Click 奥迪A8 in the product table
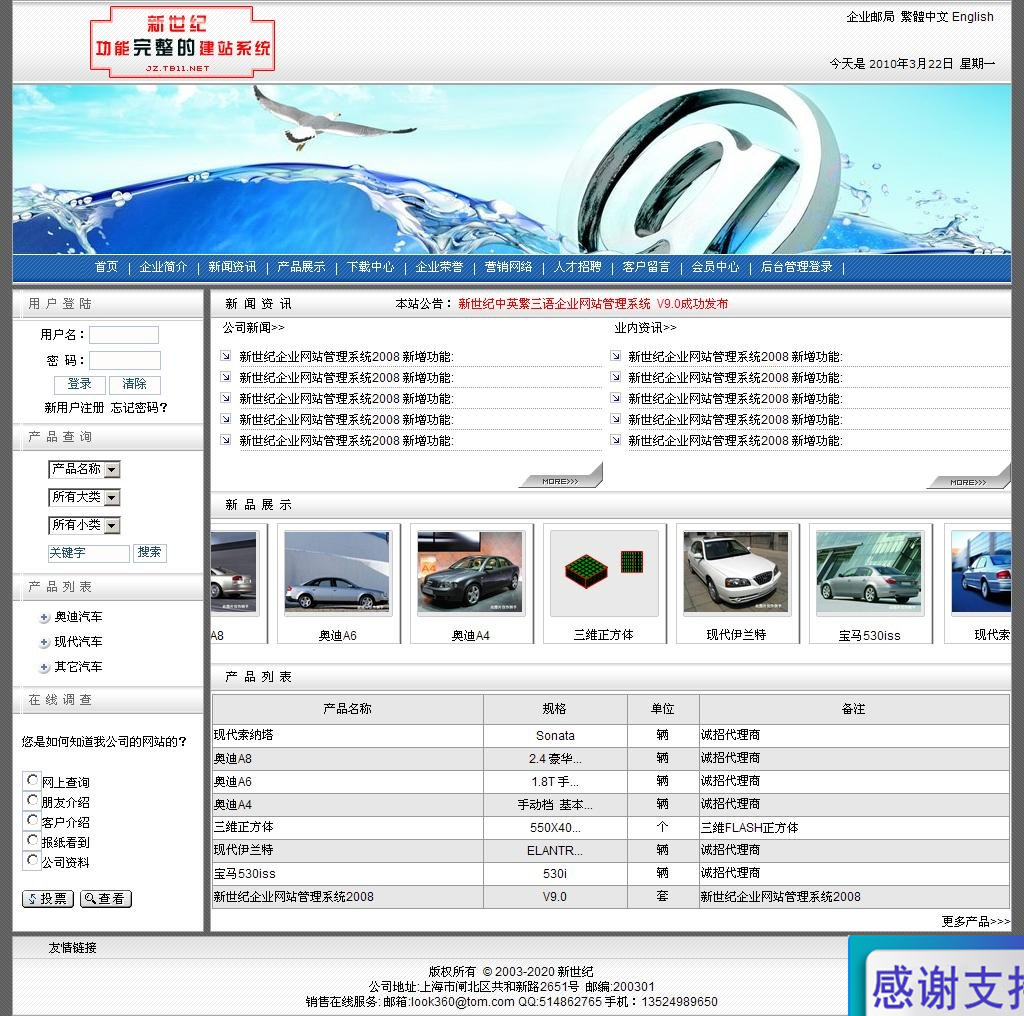 232,759
